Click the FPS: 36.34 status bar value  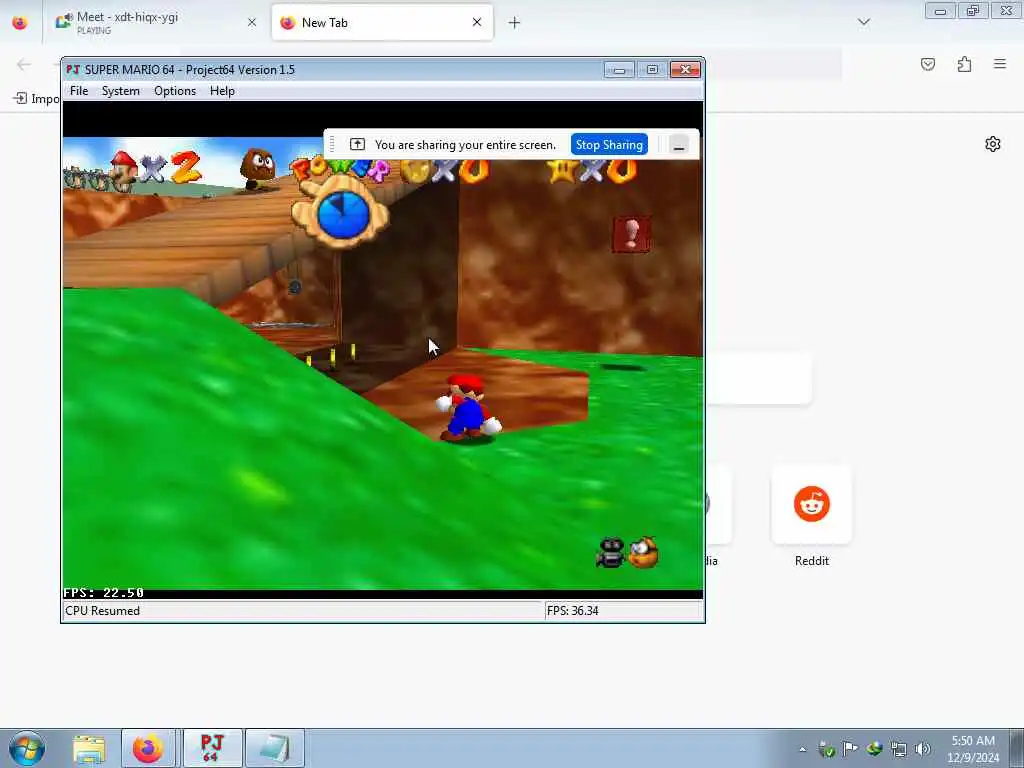click(x=573, y=611)
